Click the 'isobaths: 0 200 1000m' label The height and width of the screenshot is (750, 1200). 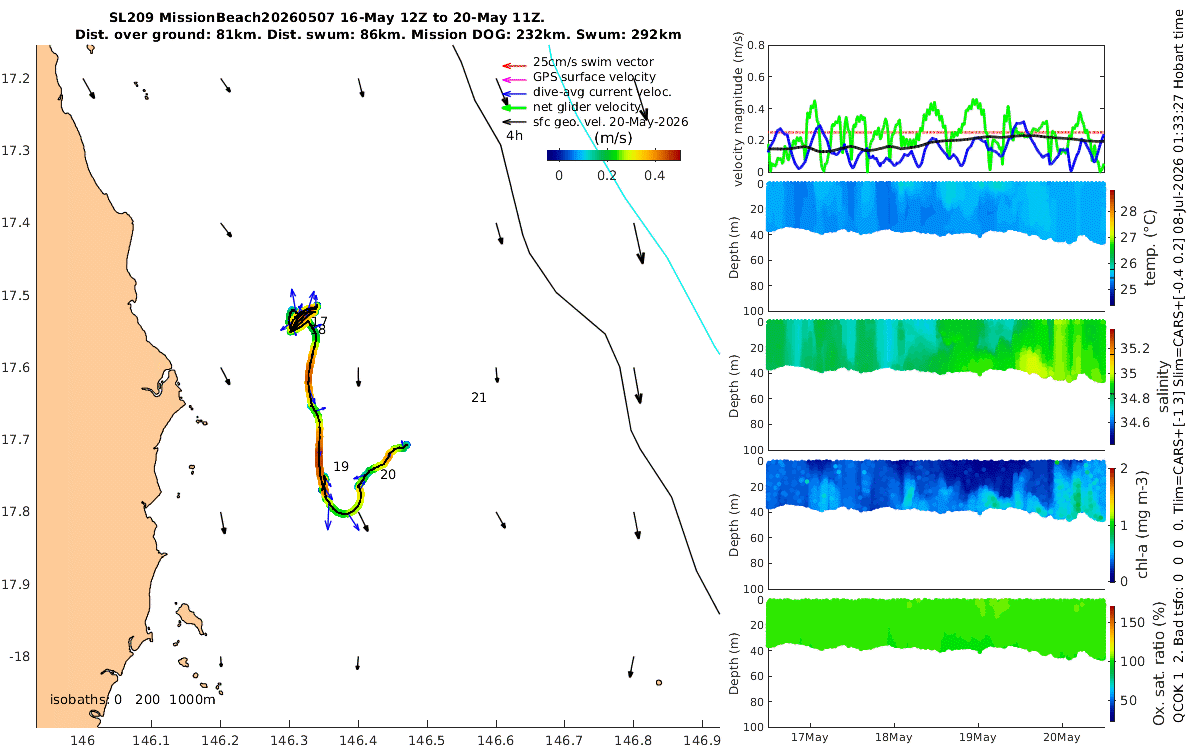point(133,700)
